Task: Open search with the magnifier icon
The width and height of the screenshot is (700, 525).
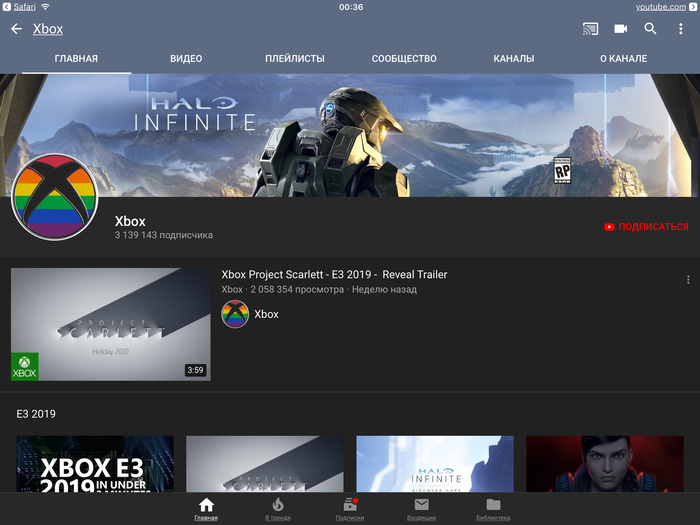Action: point(650,29)
